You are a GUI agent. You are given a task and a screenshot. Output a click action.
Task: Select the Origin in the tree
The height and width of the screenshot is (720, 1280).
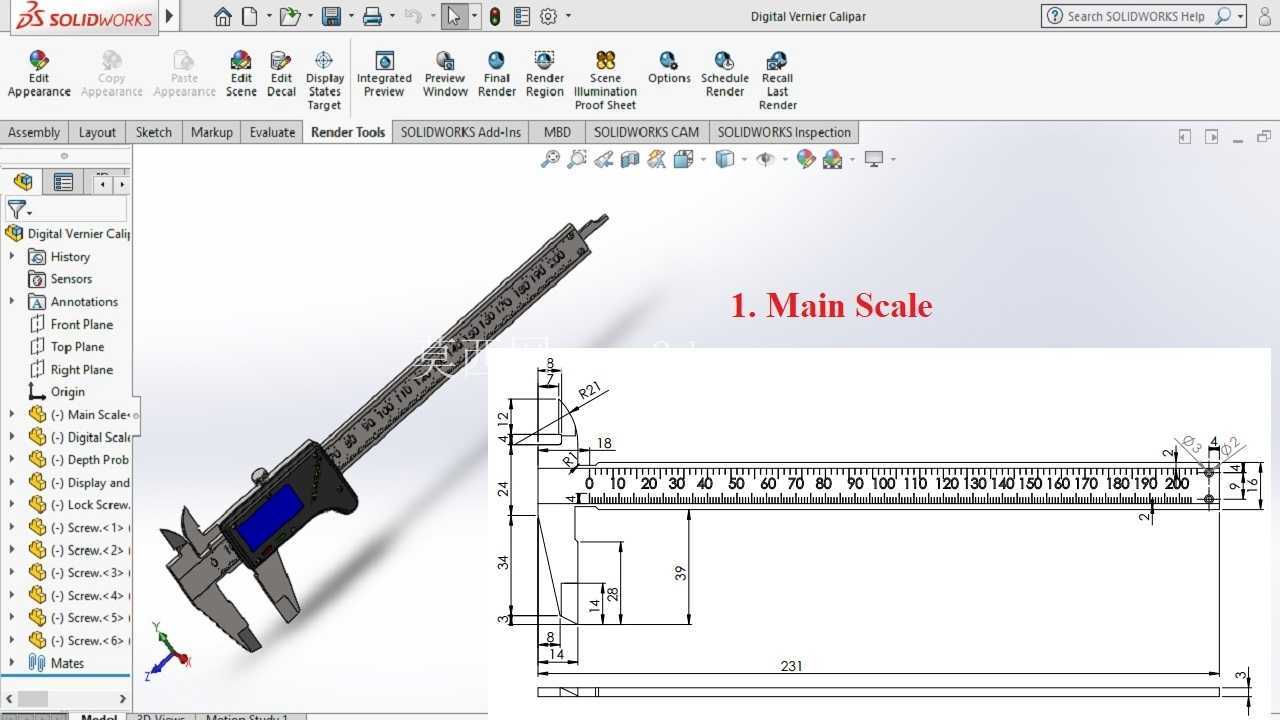(x=57, y=391)
